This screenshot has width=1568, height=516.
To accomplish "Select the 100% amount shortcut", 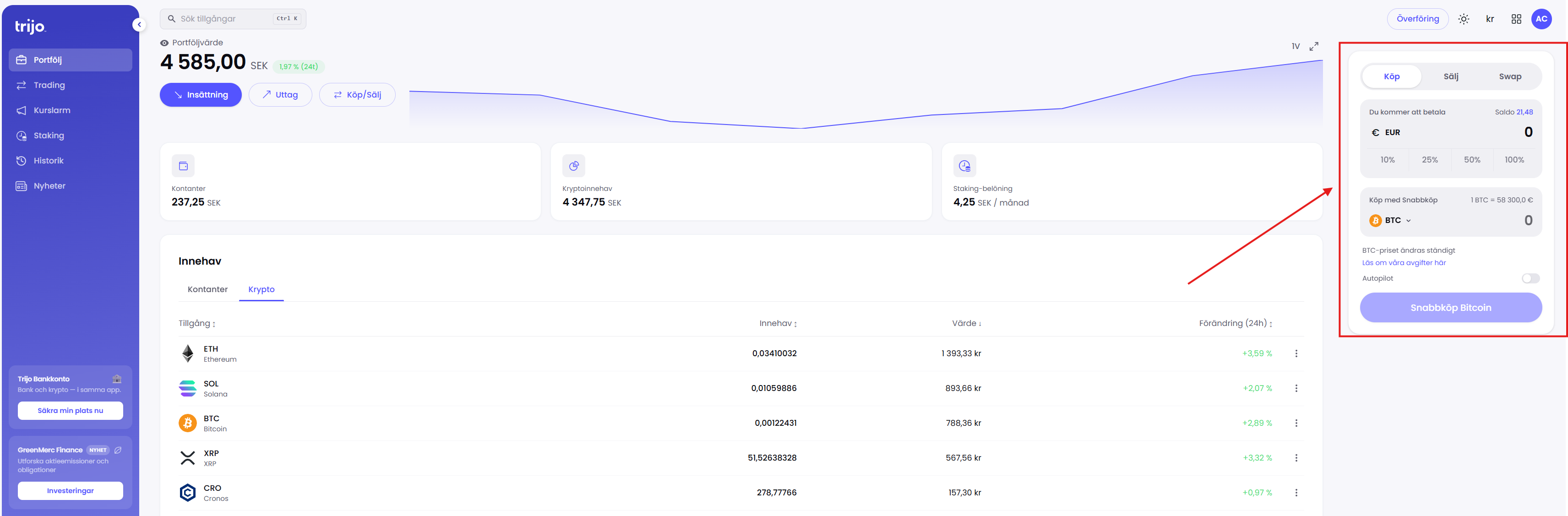I will point(1514,160).
